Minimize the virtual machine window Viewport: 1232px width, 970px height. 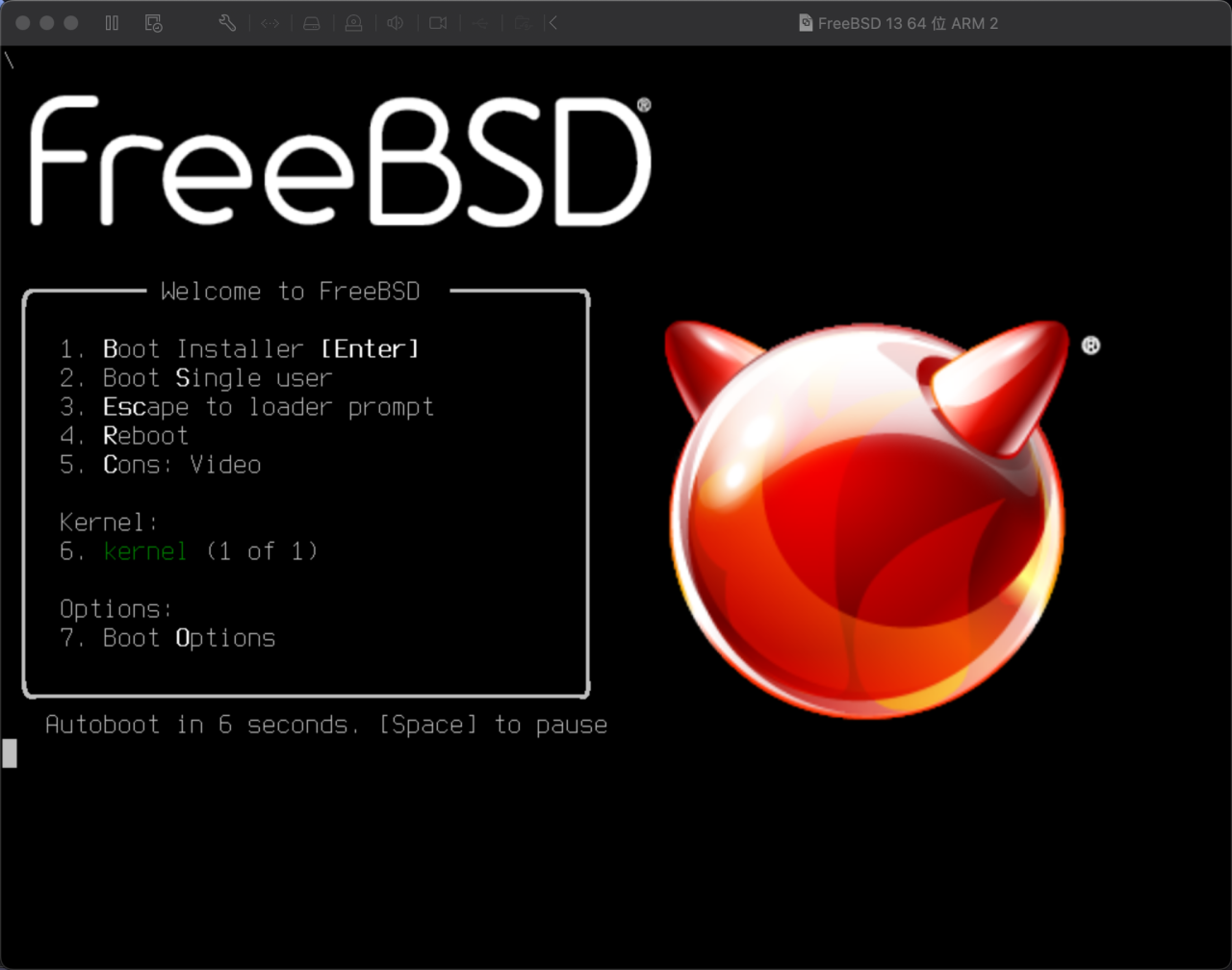tap(47, 23)
